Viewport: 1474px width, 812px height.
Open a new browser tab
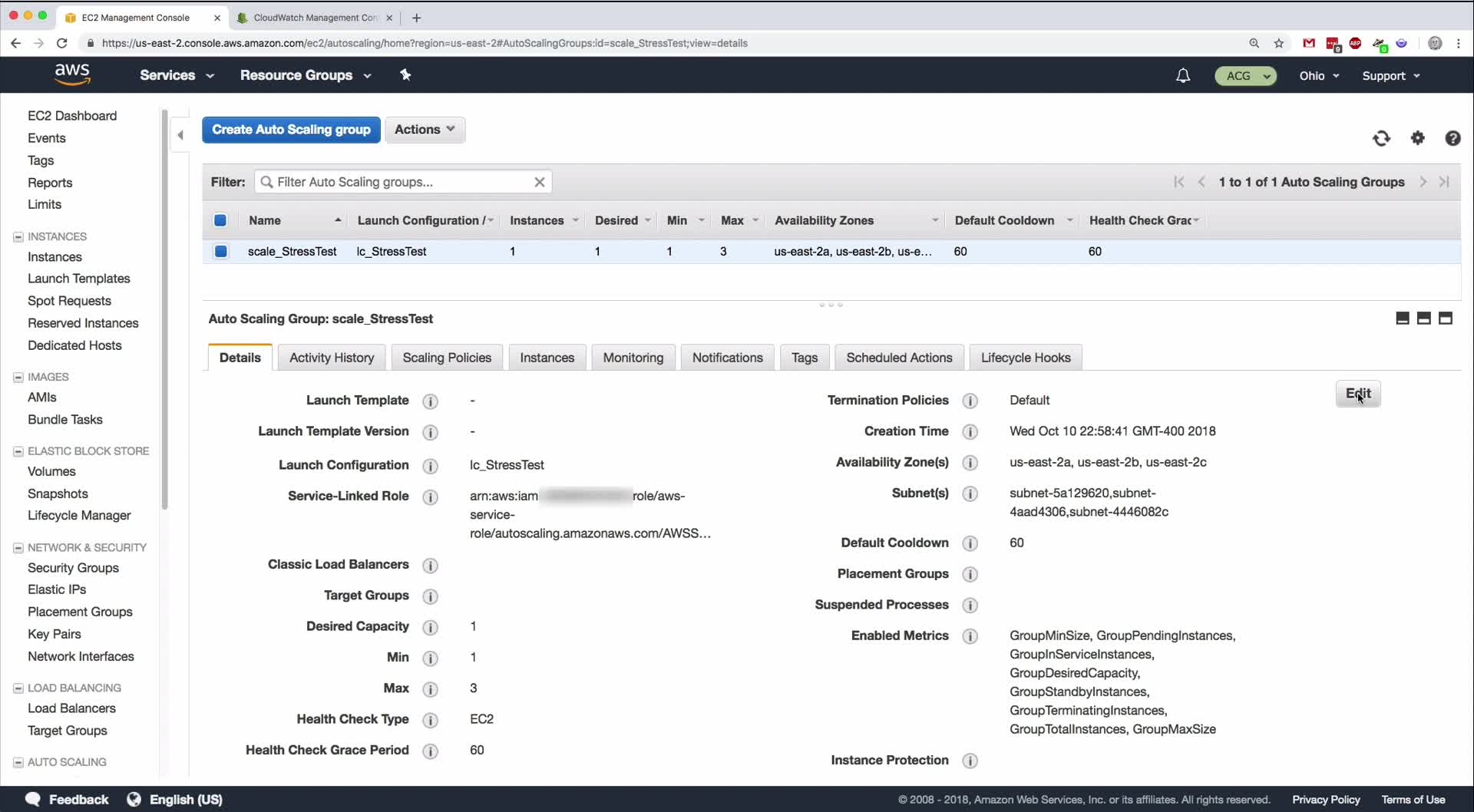tap(416, 18)
